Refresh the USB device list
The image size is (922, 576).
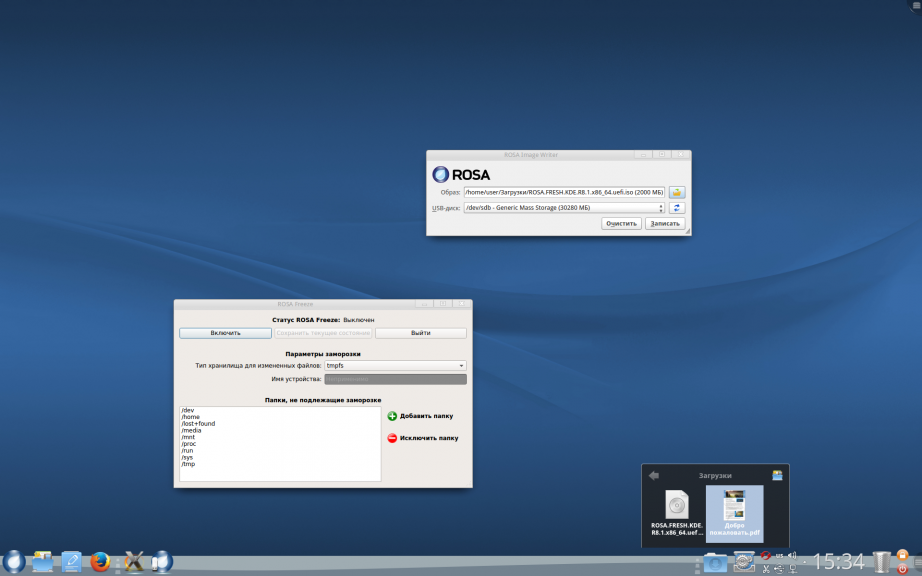pyautogui.click(x=677, y=207)
